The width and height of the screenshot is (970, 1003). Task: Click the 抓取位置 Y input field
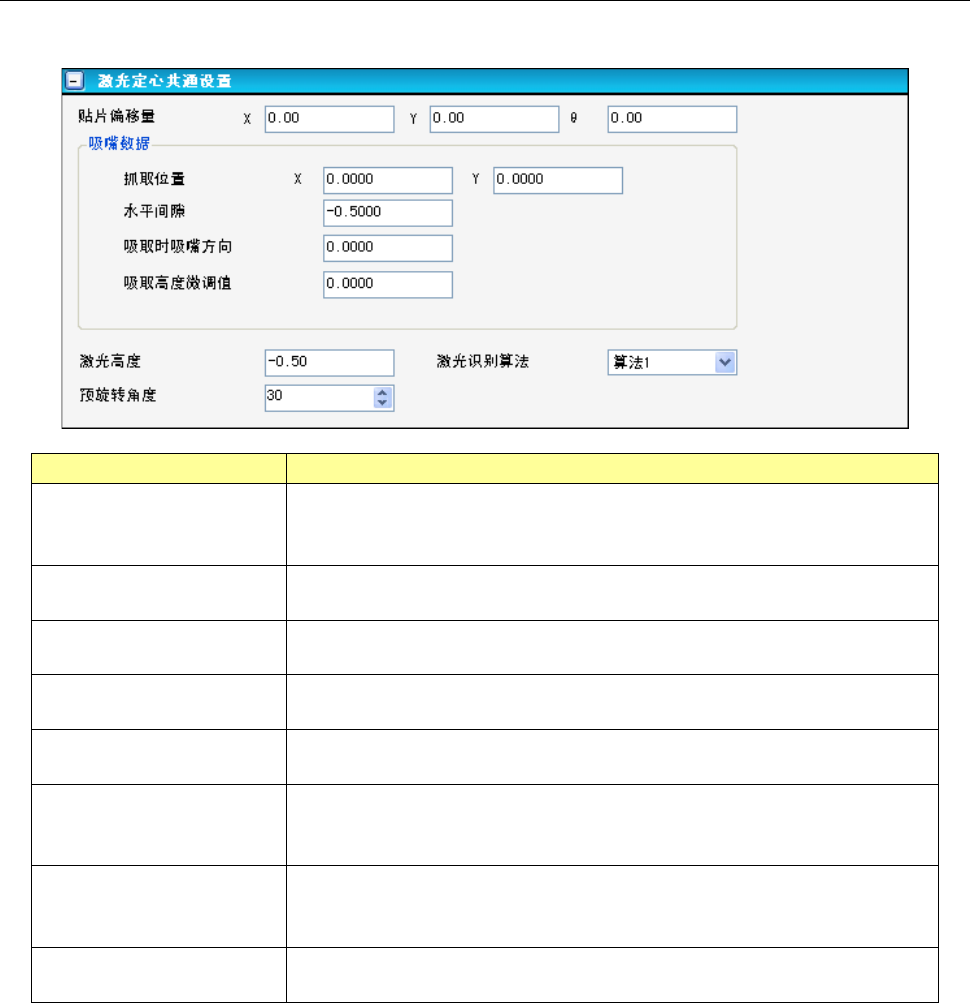tap(558, 180)
